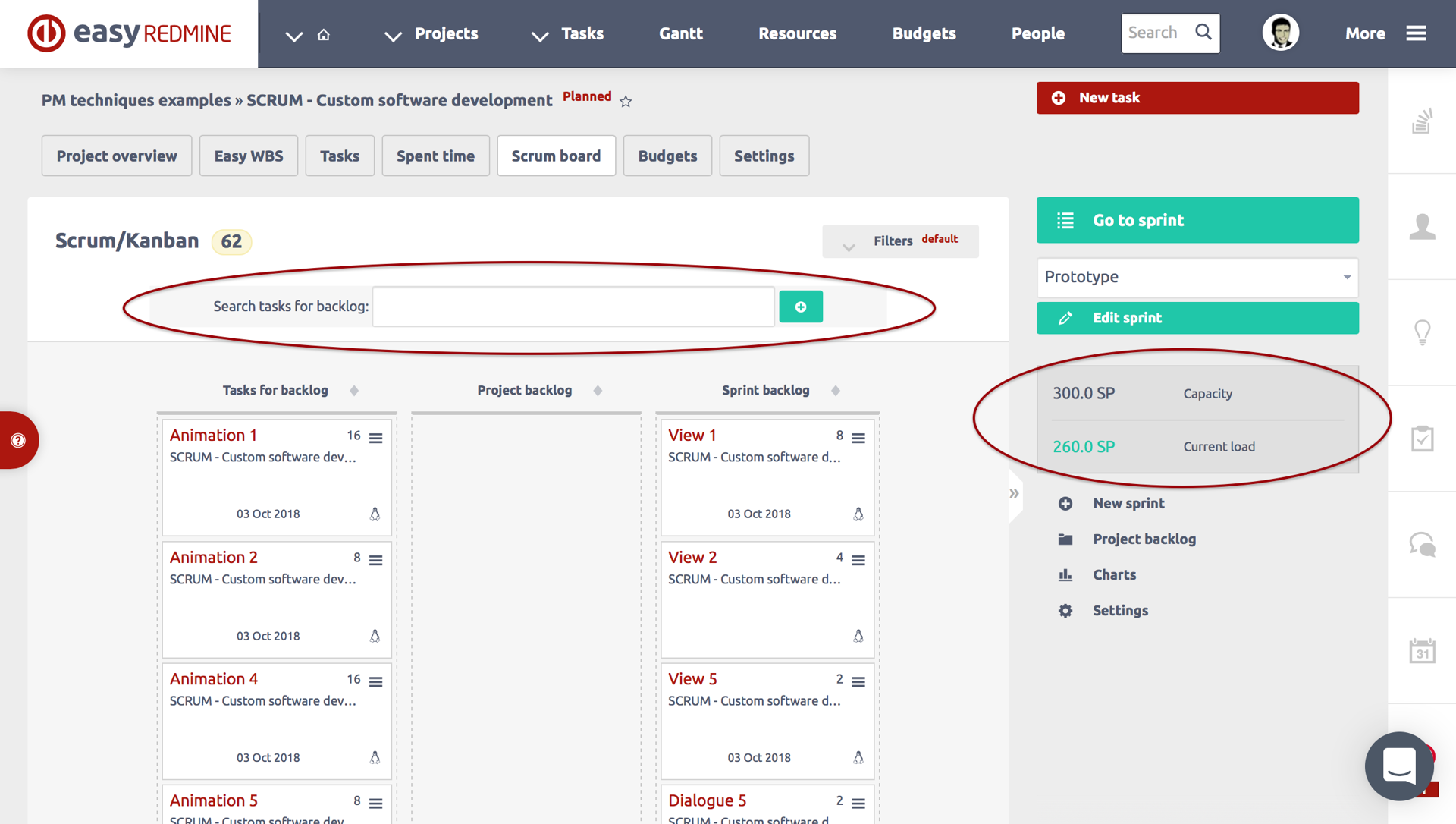The image size is (1456, 824).
Task: Open hamburger menu on Animation 1 card
Action: [x=375, y=438]
